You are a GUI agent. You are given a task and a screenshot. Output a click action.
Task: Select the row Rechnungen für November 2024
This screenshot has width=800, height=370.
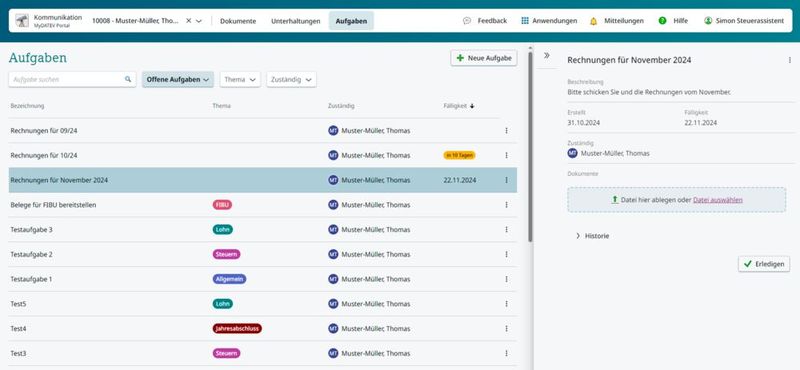pyautogui.click(x=263, y=180)
